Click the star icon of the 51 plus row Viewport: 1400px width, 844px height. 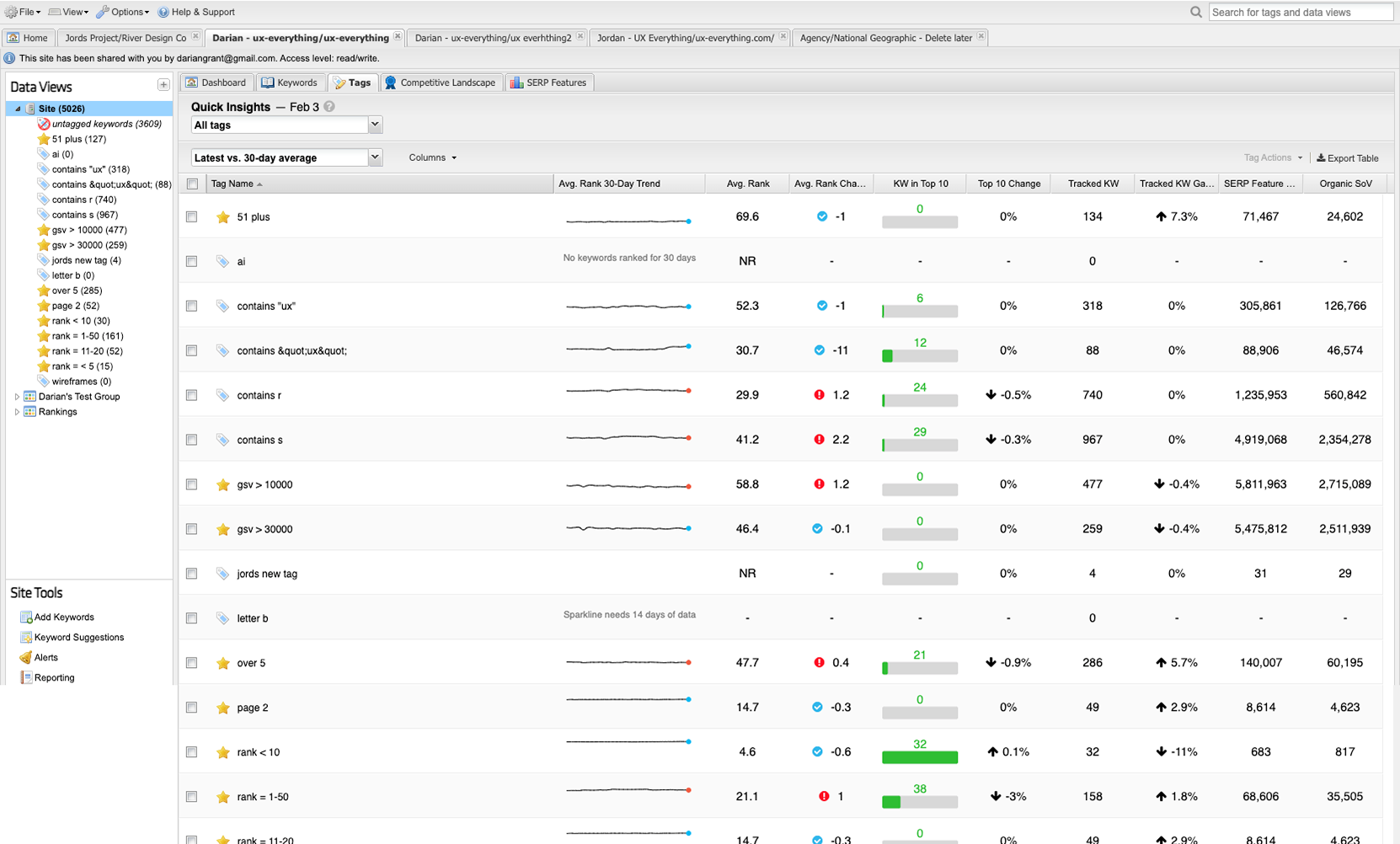223,217
